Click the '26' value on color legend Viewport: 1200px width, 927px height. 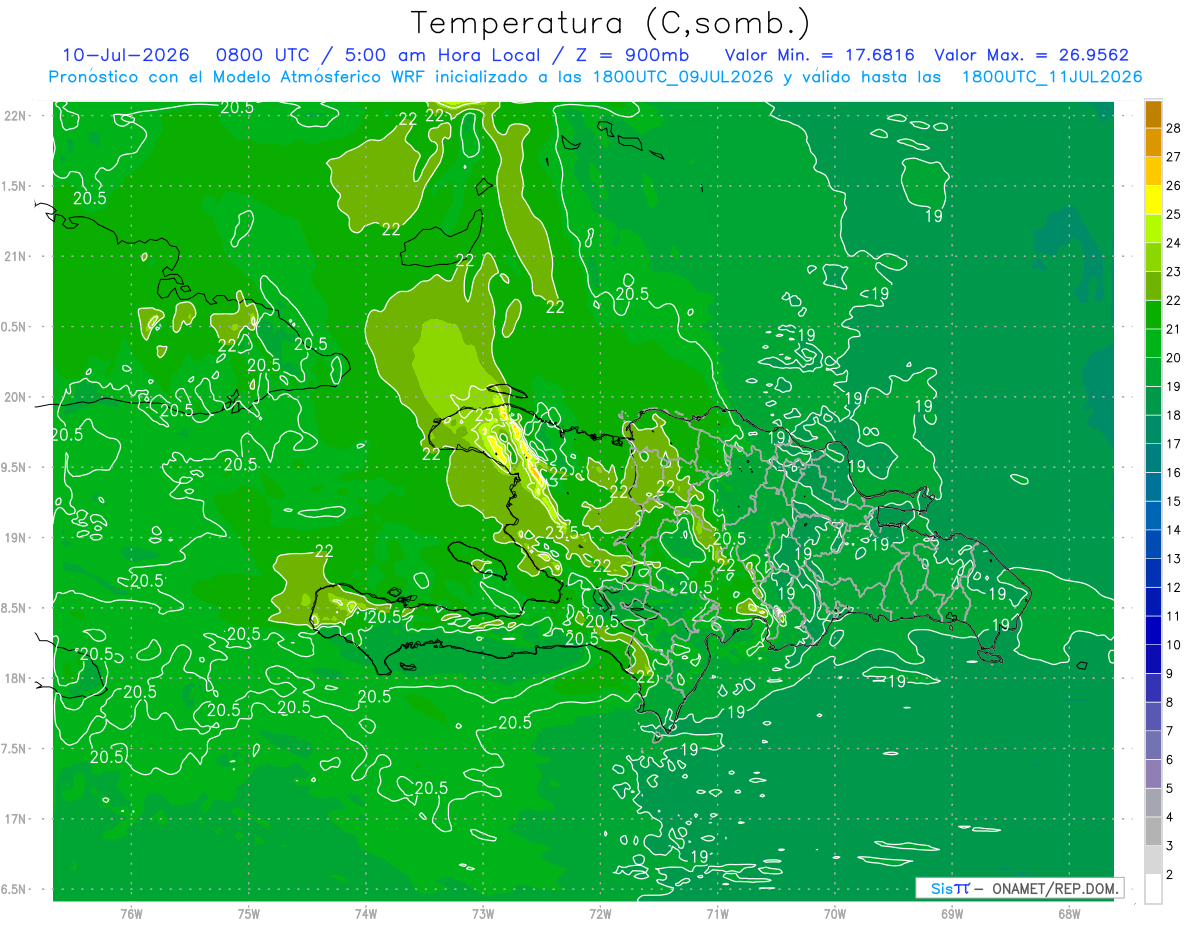pos(1175,185)
